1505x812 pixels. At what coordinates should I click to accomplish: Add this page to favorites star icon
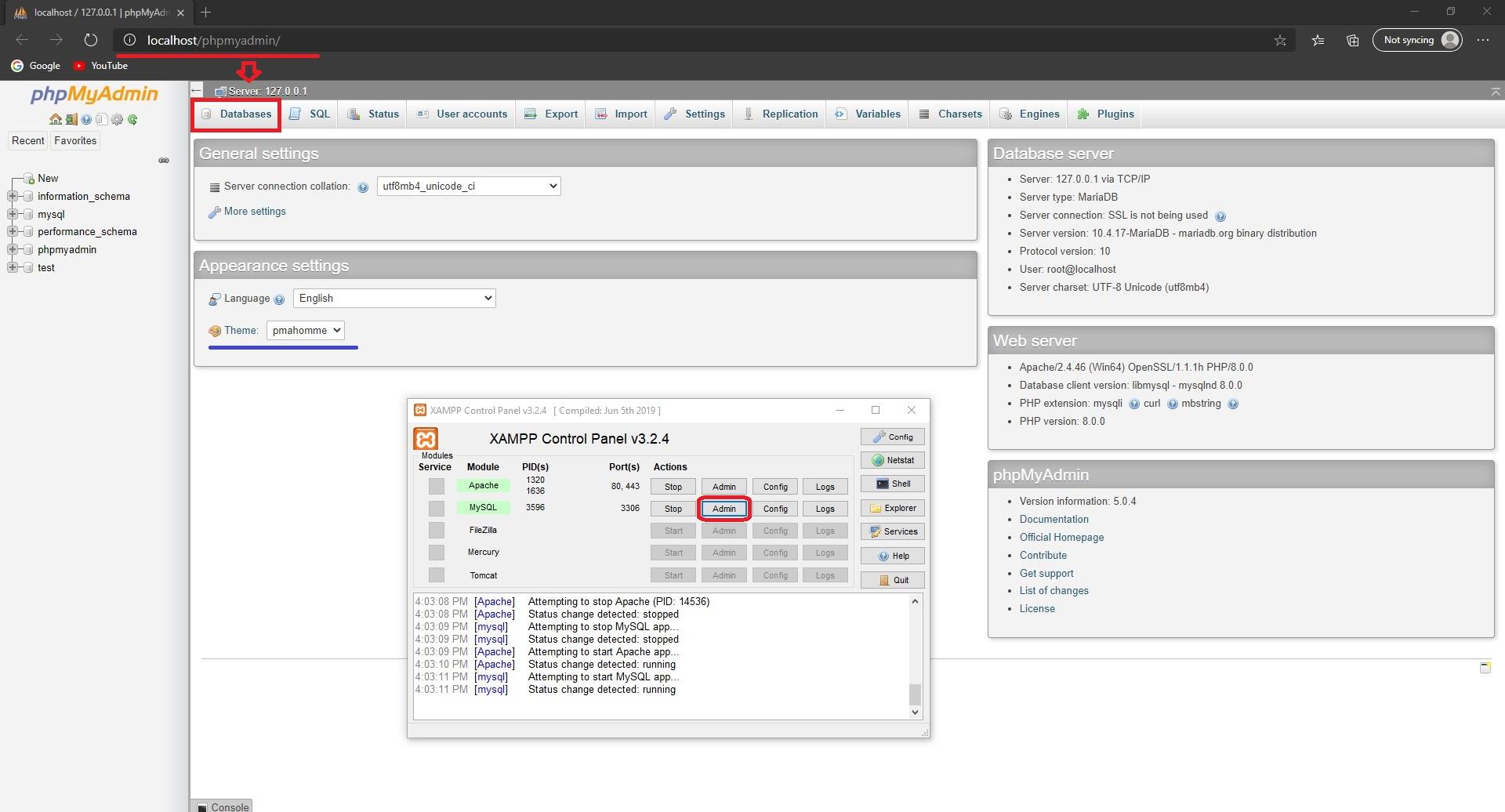(x=1280, y=40)
